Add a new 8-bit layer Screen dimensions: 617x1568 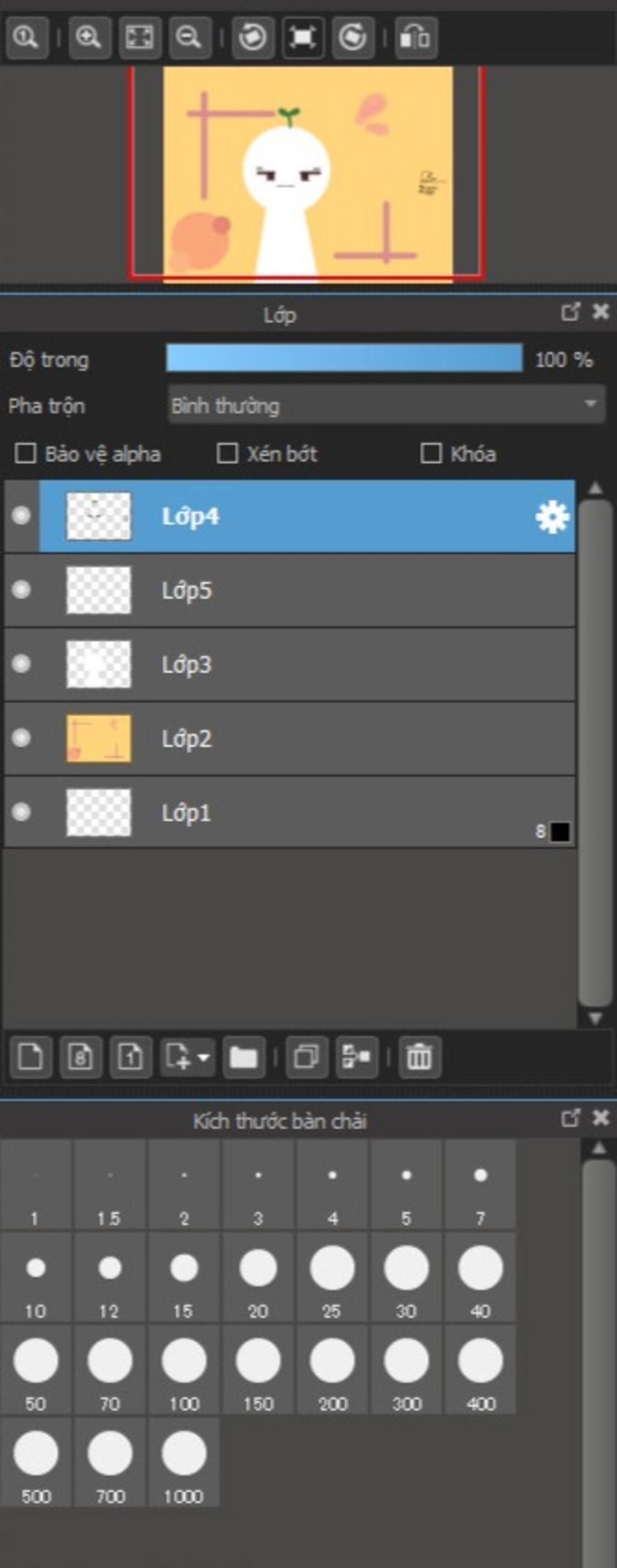(80, 1058)
